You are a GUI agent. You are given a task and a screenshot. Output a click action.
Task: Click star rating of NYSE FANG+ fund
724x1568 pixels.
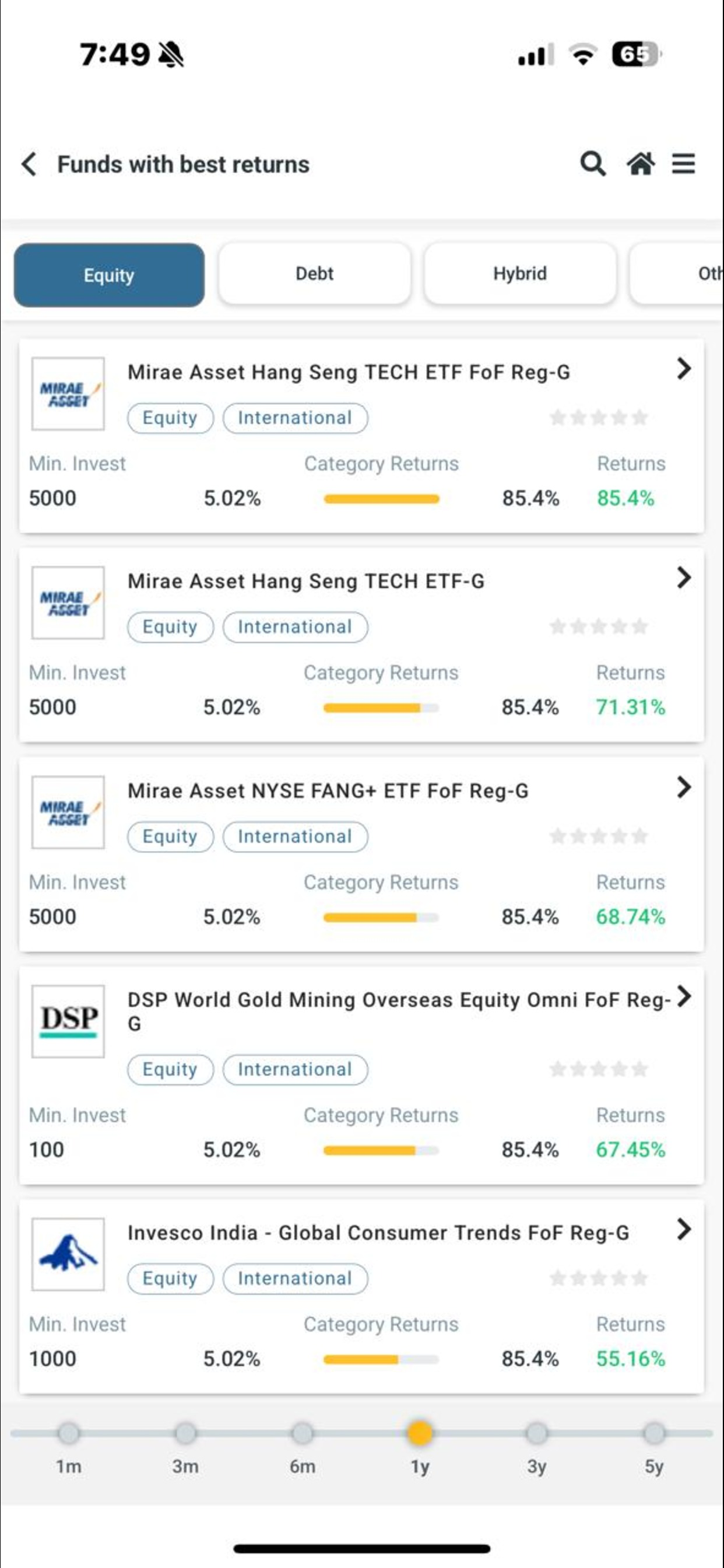click(599, 836)
